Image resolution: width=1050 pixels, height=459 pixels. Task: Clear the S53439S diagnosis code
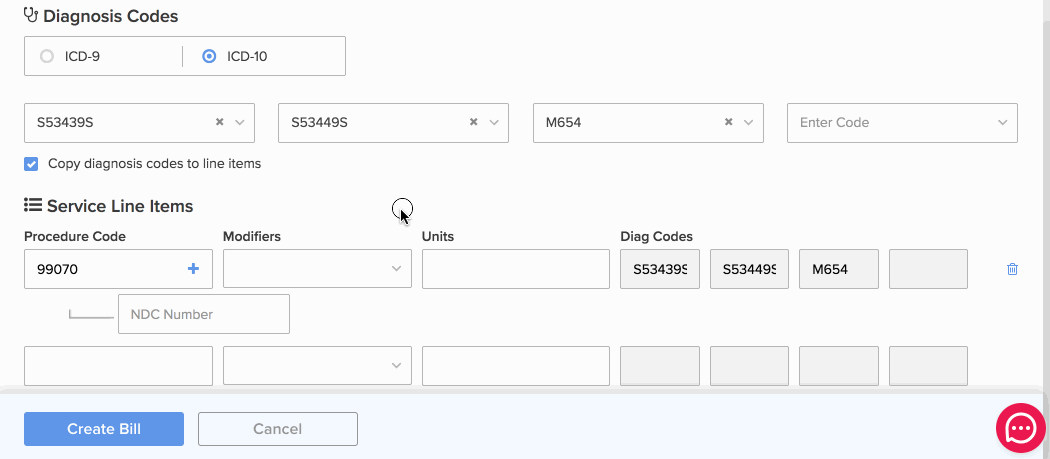point(219,122)
